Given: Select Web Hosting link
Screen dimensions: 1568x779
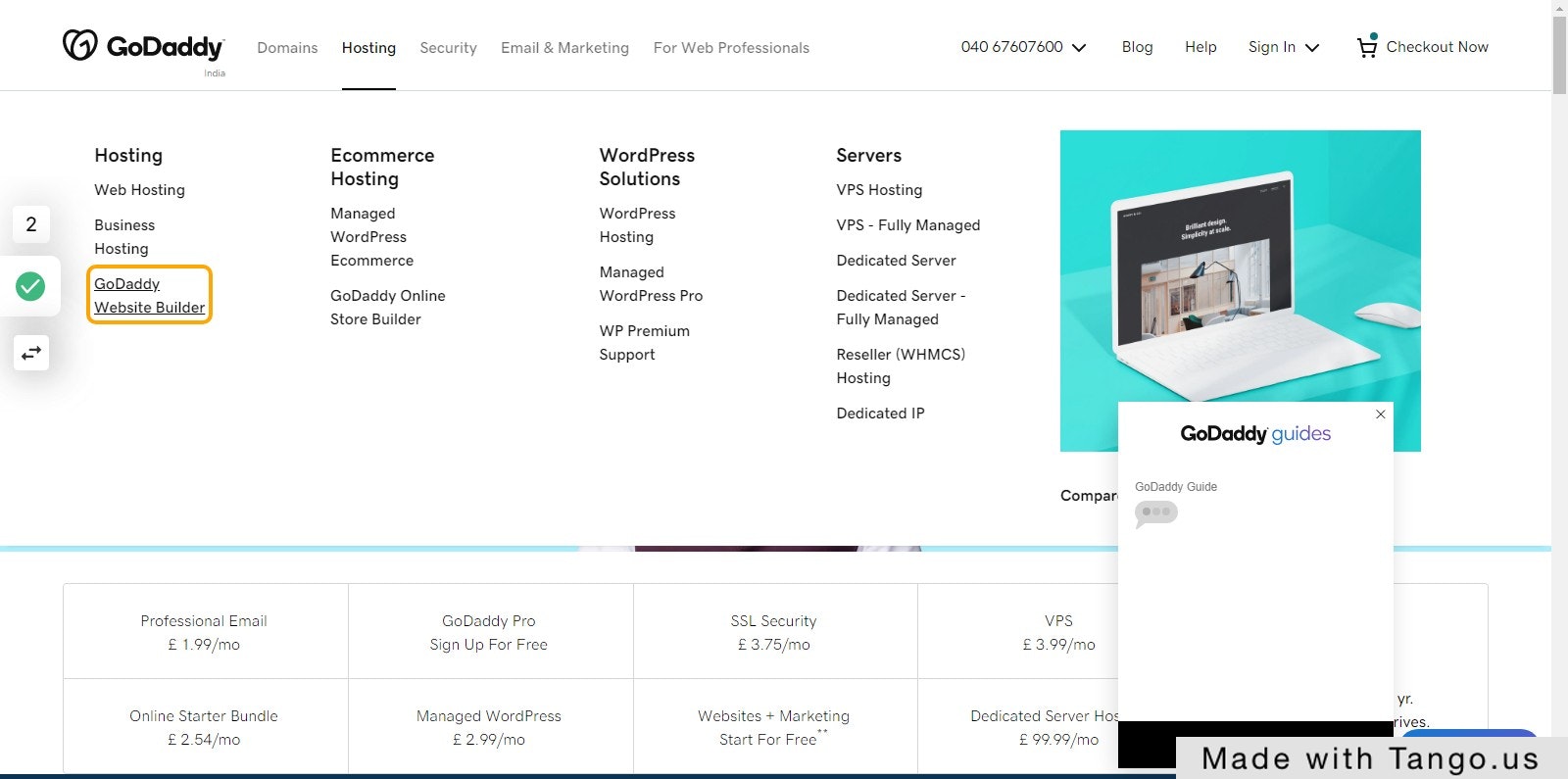Looking at the screenshot, I should pos(139,190).
